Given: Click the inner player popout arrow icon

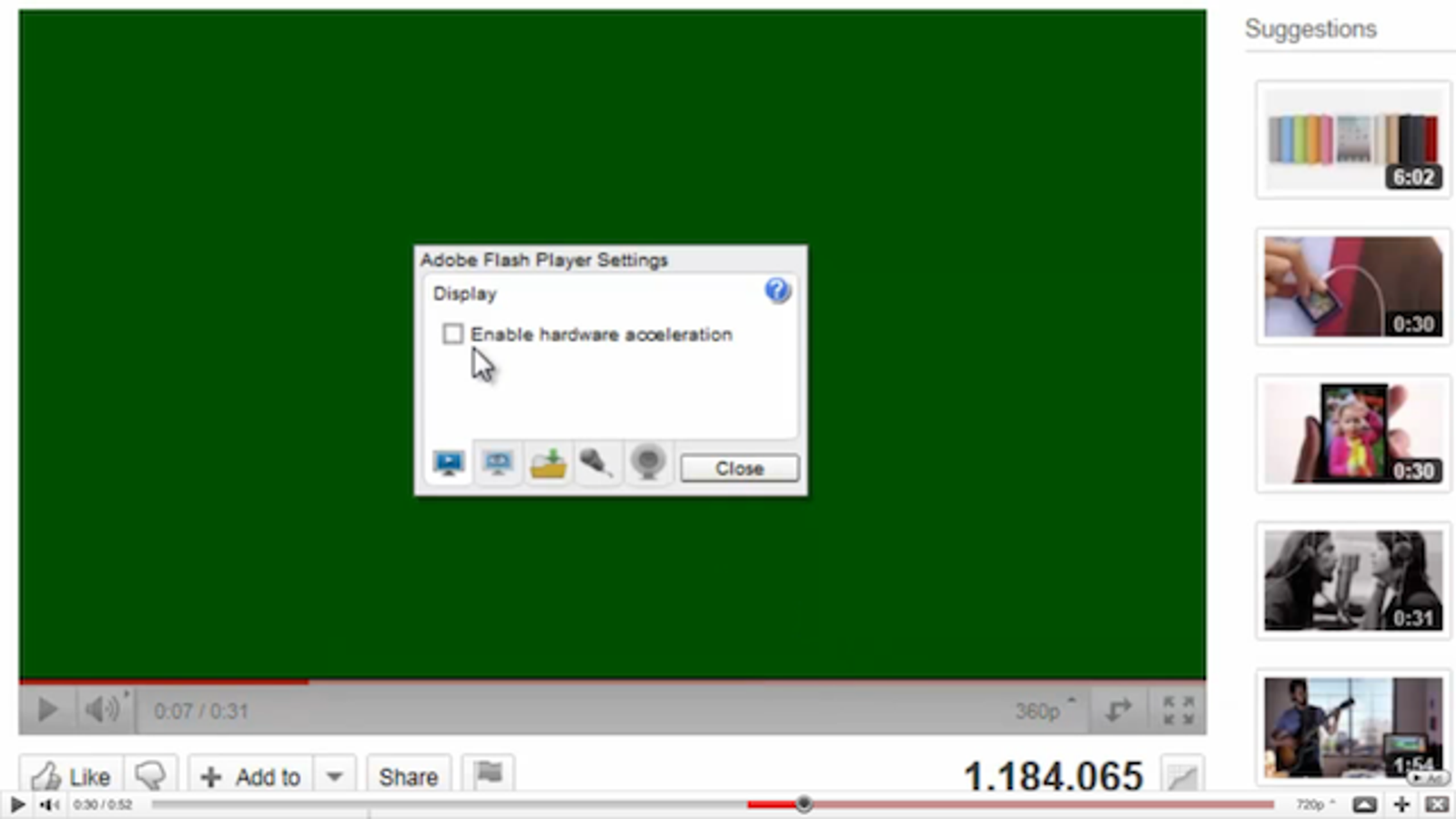Looking at the screenshot, I should (x=1117, y=710).
